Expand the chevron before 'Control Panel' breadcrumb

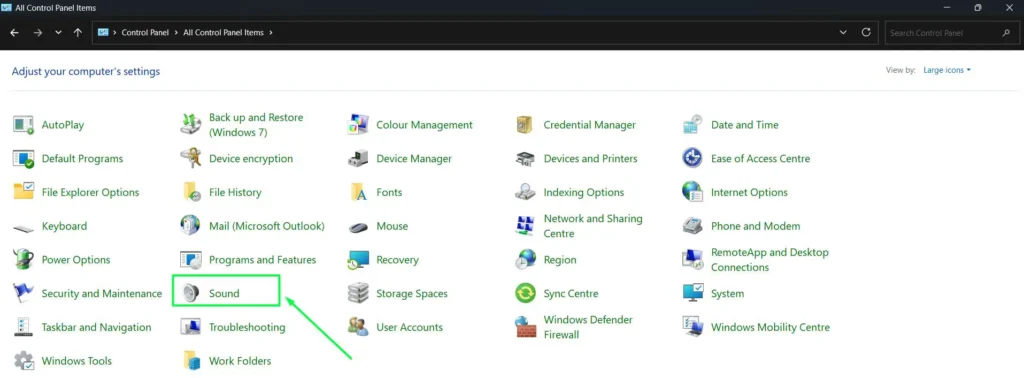pos(115,32)
